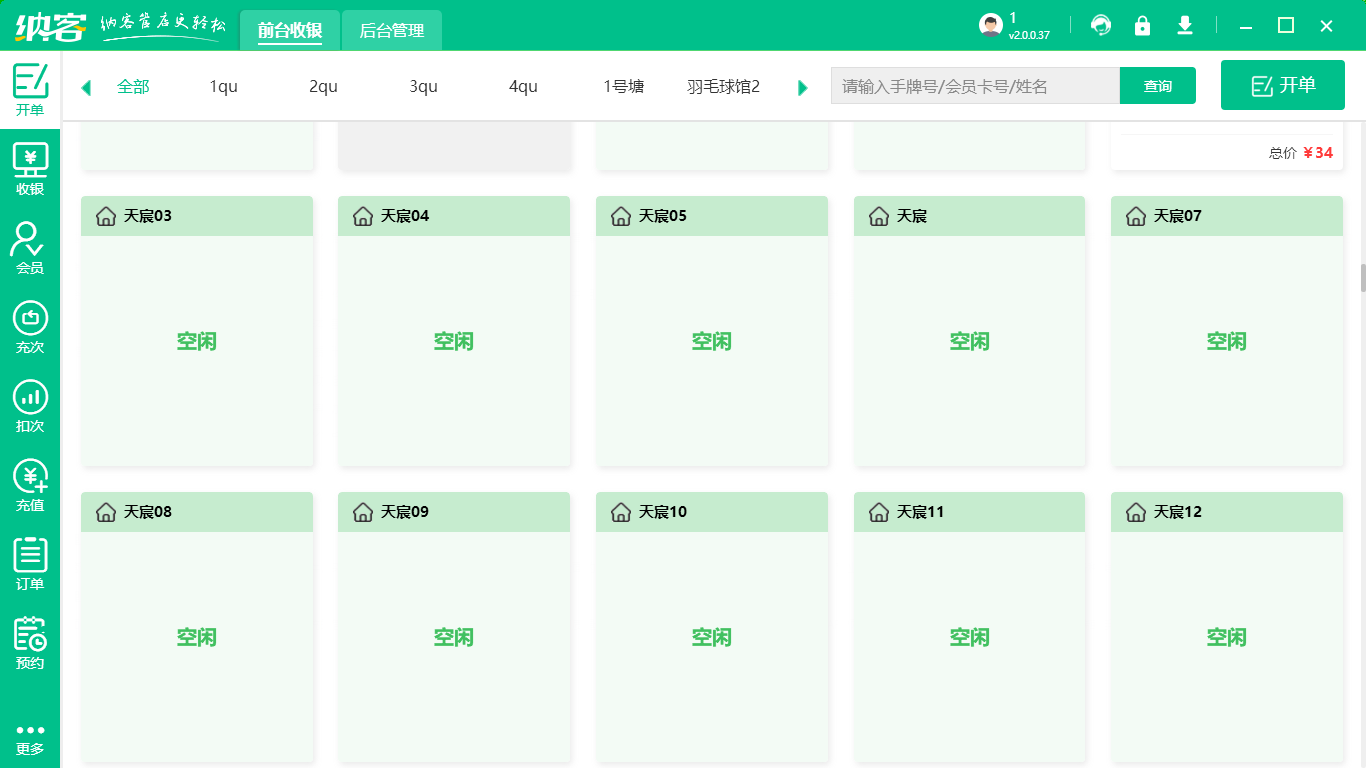This screenshot has width=1366, height=768.
Task: Open the 订单 orders icon
Action: point(30,564)
